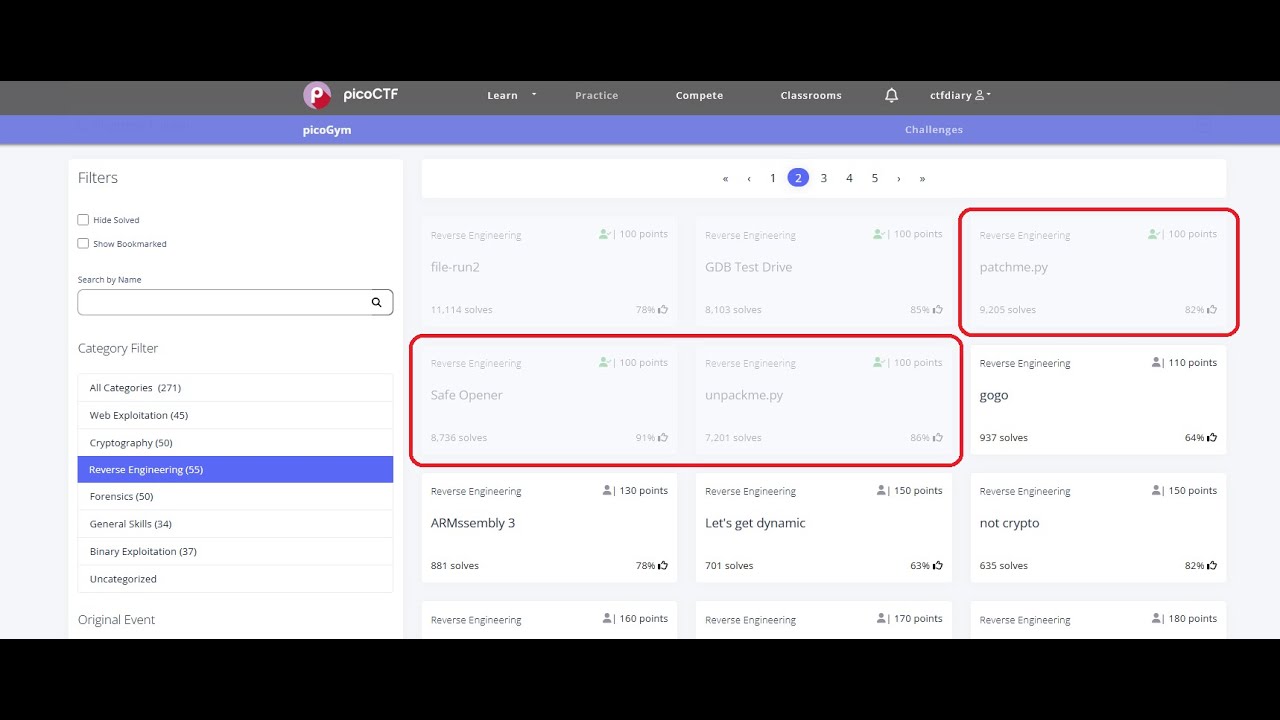The image size is (1280, 720).
Task: Click thumbs-up icon on file-run2 card
Action: pyautogui.click(x=663, y=310)
